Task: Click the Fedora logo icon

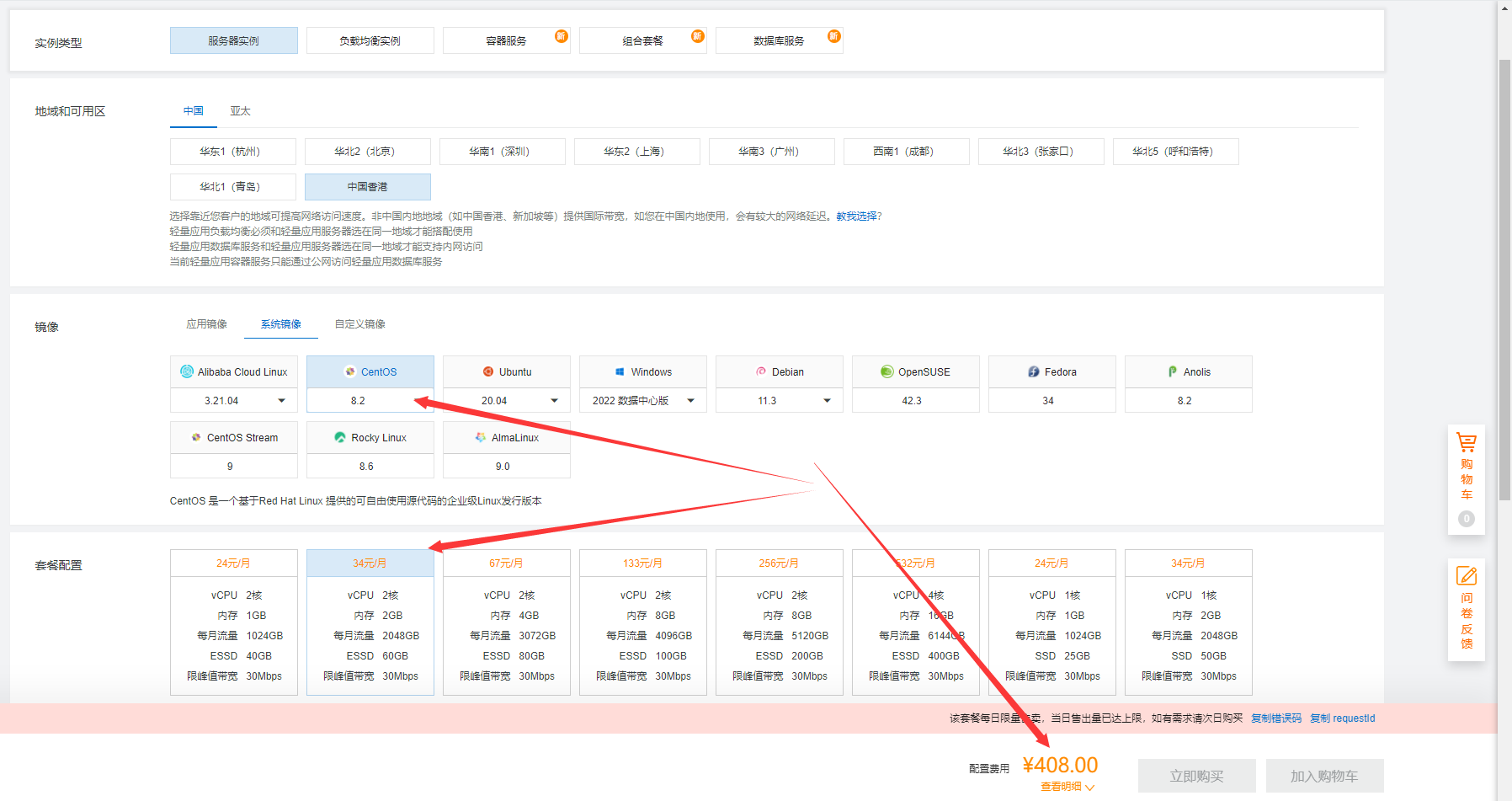Action: [x=1034, y=371]
